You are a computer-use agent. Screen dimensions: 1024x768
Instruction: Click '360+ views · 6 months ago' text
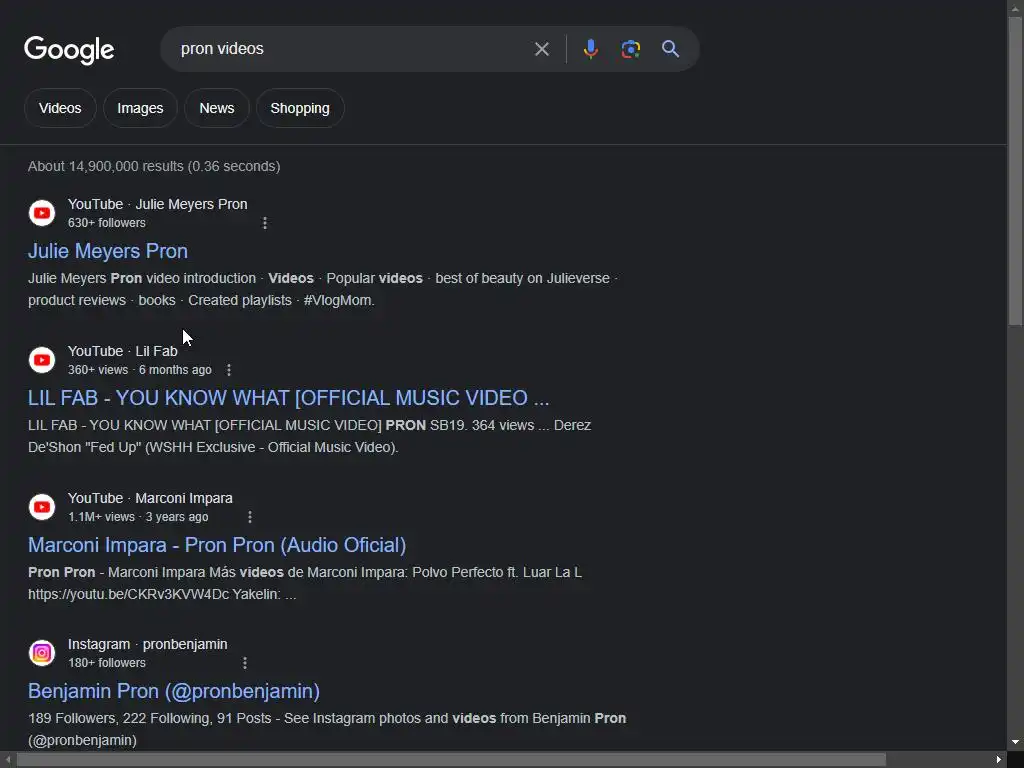click(x=140, y=370)
